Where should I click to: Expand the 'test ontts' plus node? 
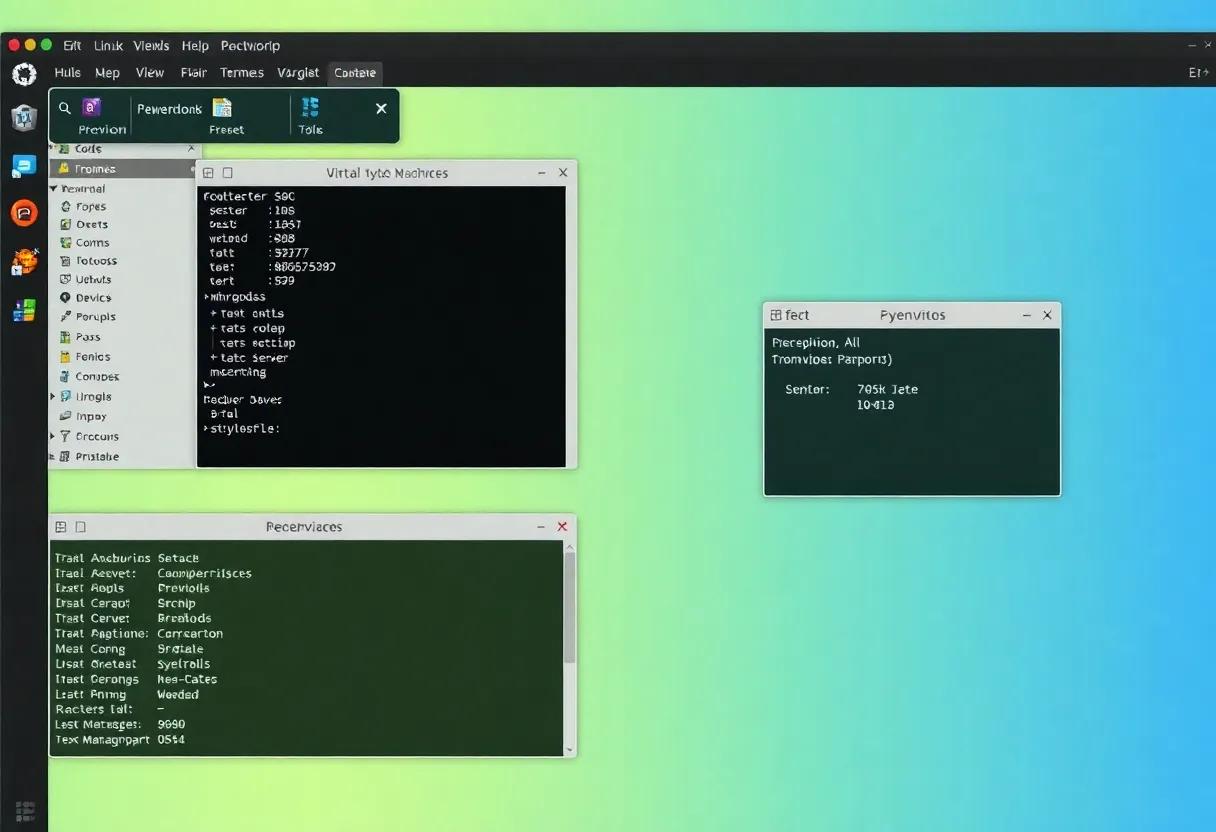tap(213, 314)
